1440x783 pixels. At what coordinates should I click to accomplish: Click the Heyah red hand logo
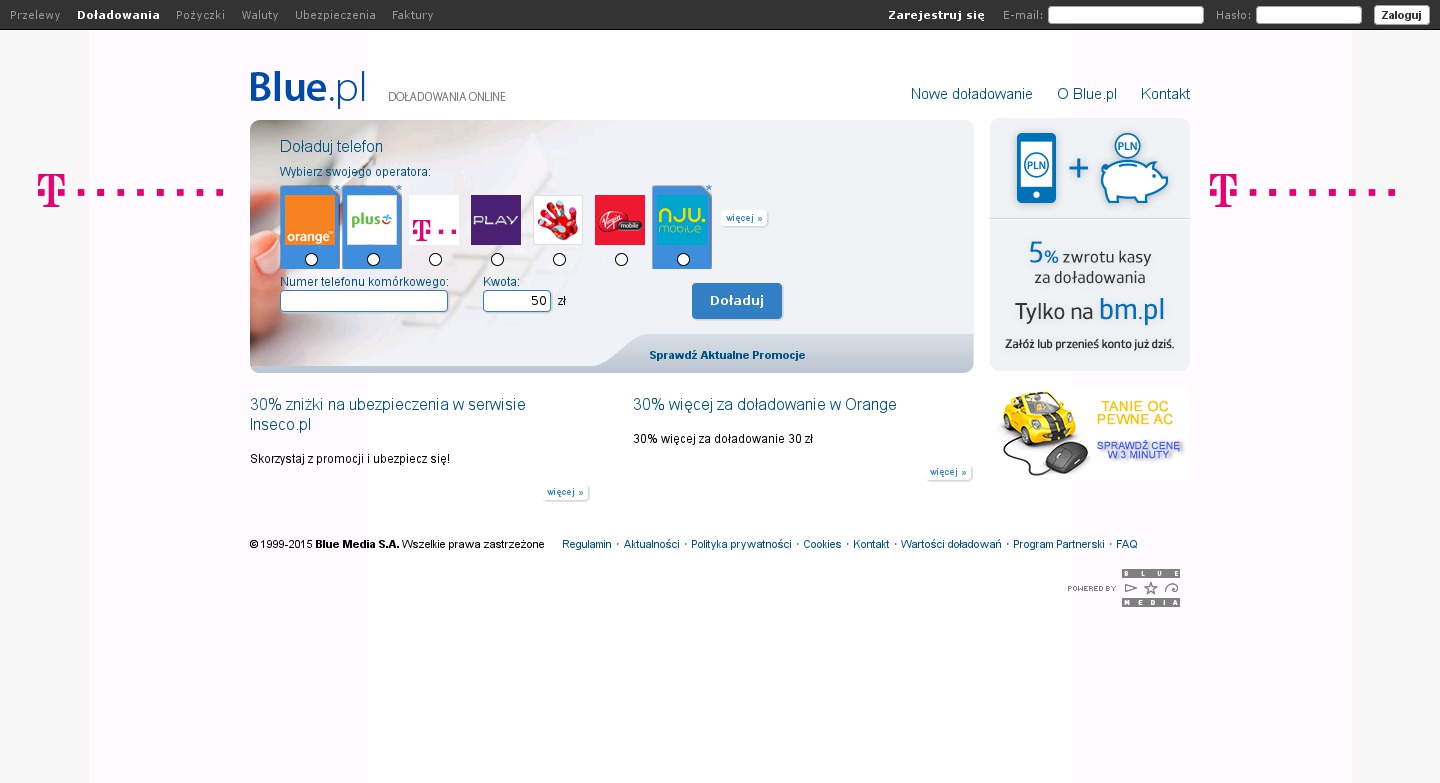558,220
